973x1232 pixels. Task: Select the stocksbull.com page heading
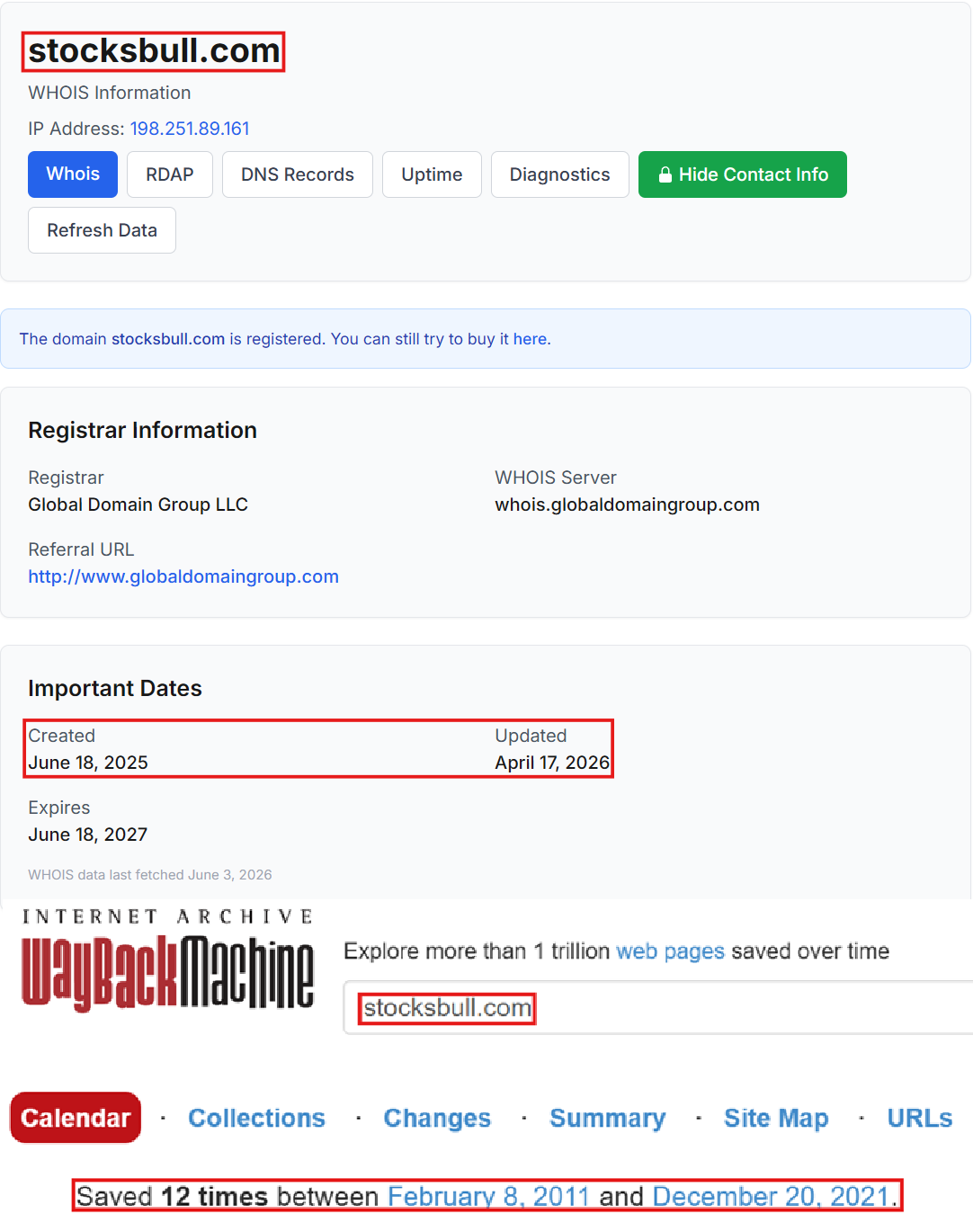pos(154,51)
